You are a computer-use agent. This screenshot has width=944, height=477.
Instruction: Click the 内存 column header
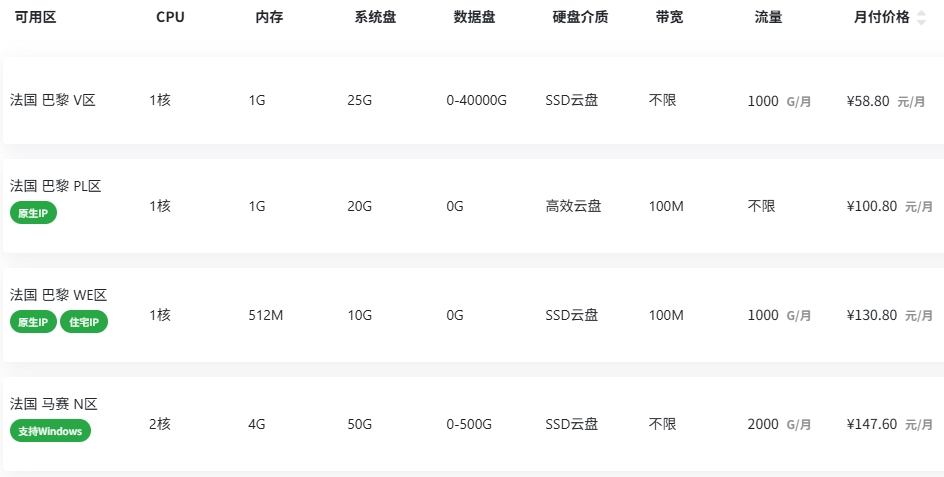coord(269,18)
